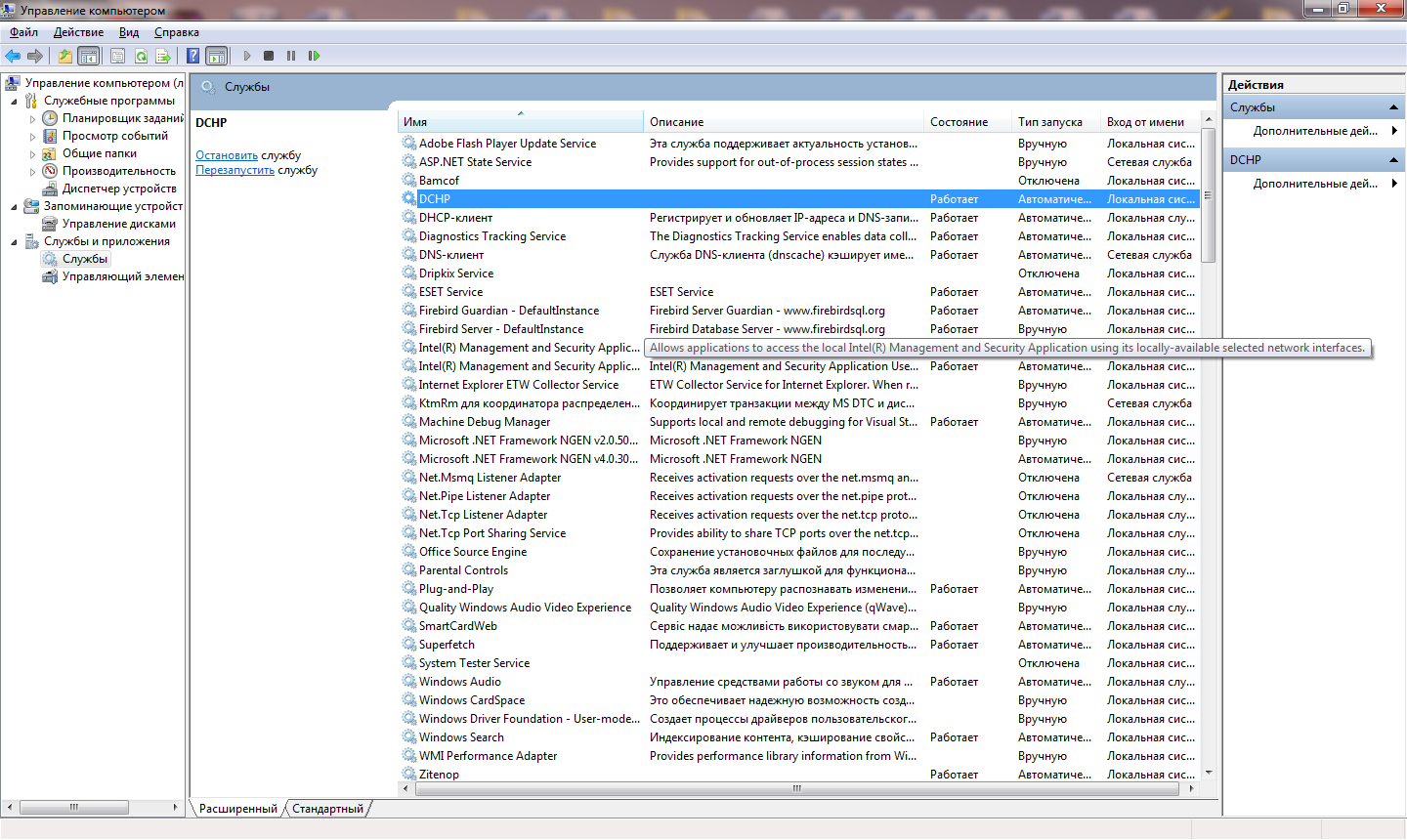Open Диспетчер устройств in the tree
The height and width of the screenshot is (840, 1407).
[119, 189]
